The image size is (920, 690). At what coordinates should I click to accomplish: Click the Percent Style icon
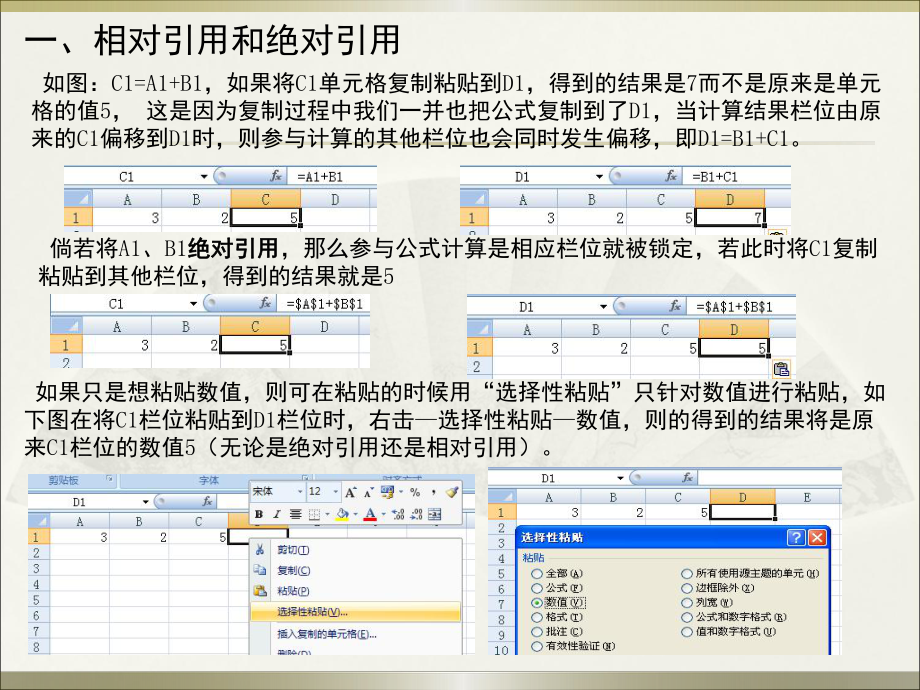click(416, 492)
